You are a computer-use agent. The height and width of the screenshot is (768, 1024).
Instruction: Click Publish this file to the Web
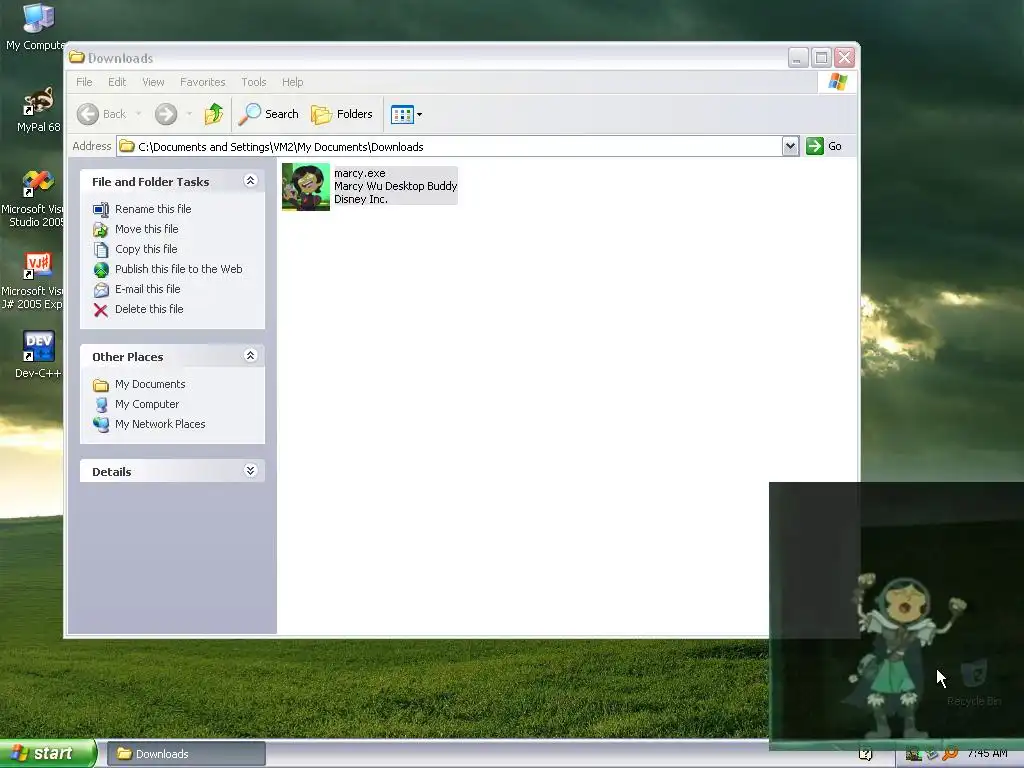coord(178,269)
